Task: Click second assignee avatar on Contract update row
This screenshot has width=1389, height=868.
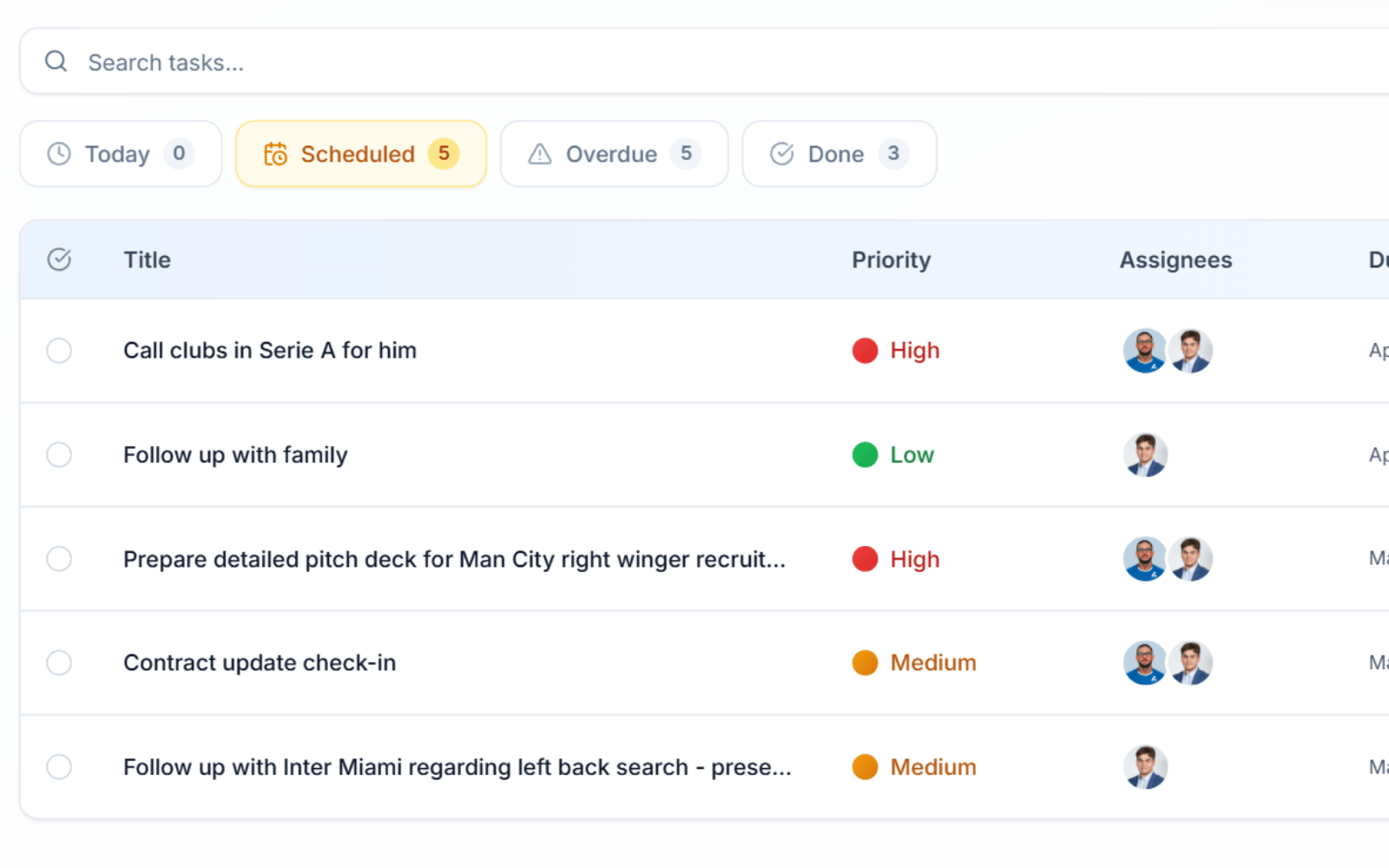Action: [x=1190, y=663]
